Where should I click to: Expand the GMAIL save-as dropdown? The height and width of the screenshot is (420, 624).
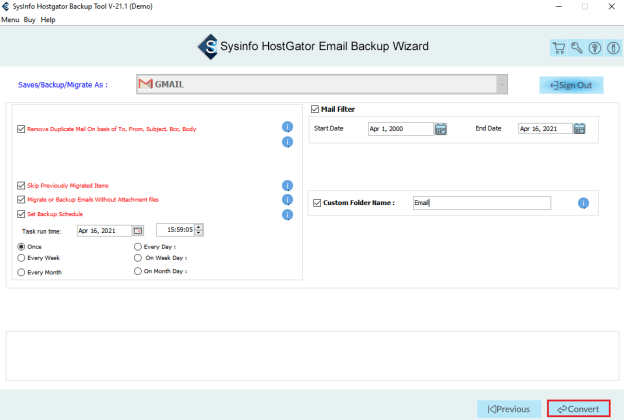(x=502, y=84)
